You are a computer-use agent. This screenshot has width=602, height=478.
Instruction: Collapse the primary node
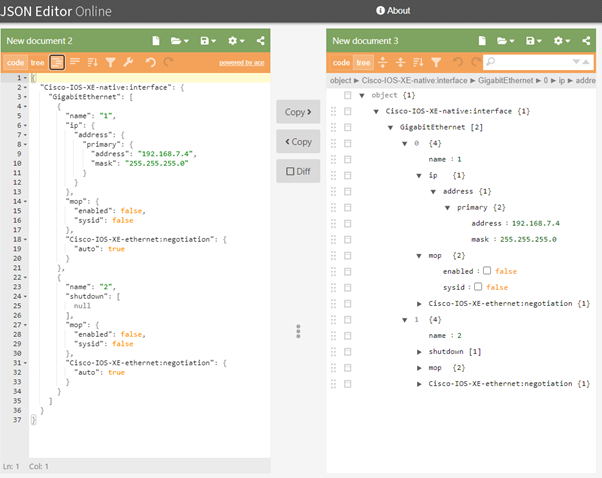pos(448,208)
